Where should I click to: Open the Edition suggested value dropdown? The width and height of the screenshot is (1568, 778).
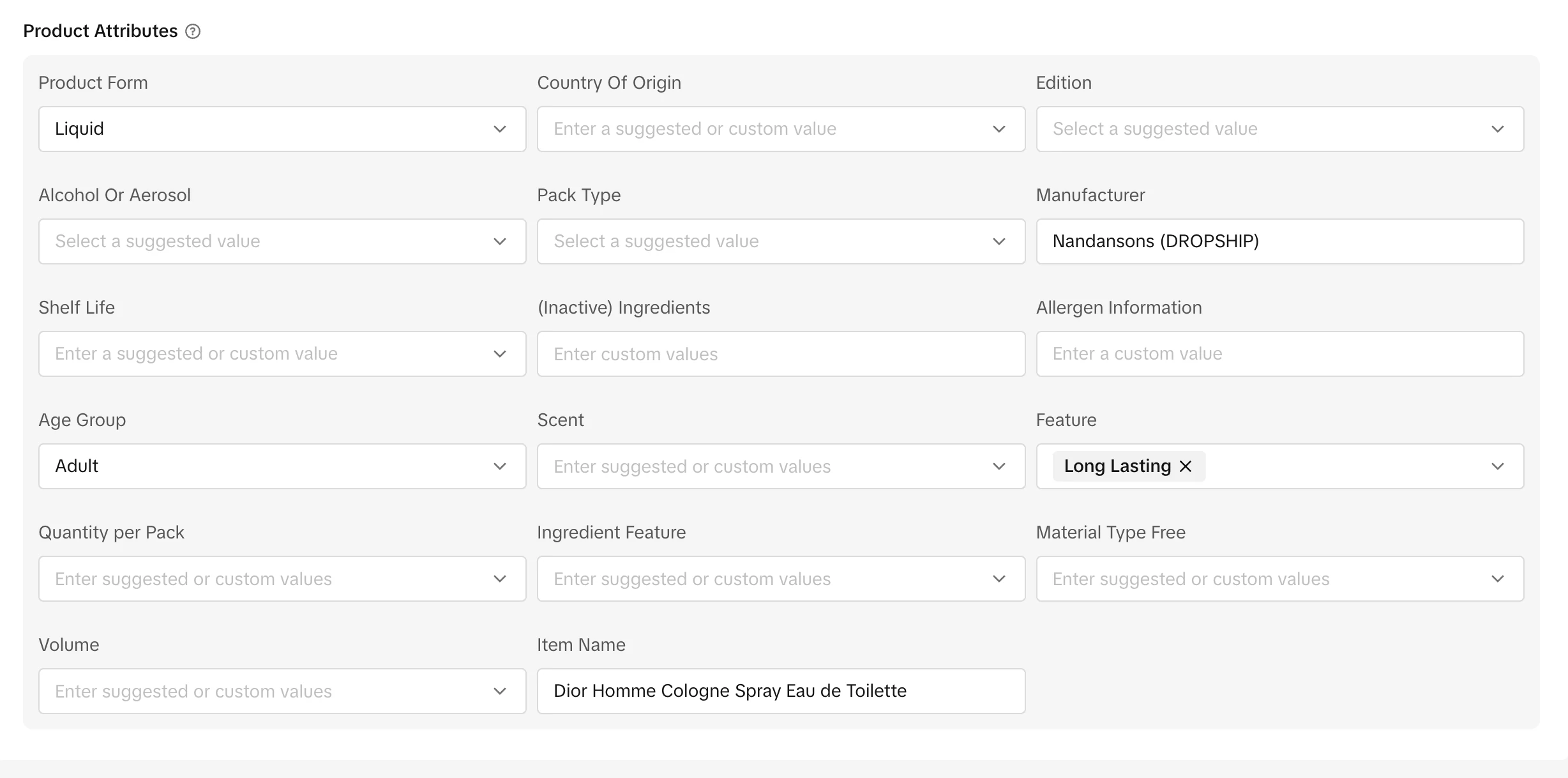[1279, 129]
